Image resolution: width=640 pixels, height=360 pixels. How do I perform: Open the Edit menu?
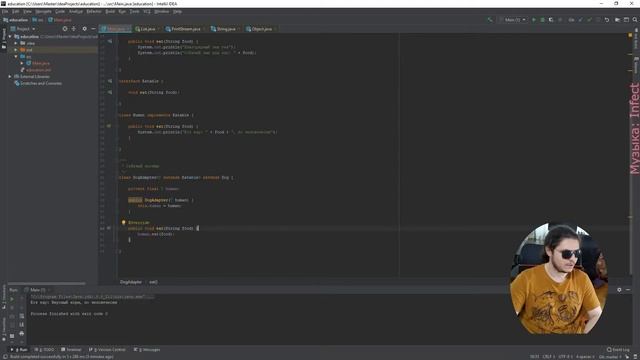pos(16,11)
